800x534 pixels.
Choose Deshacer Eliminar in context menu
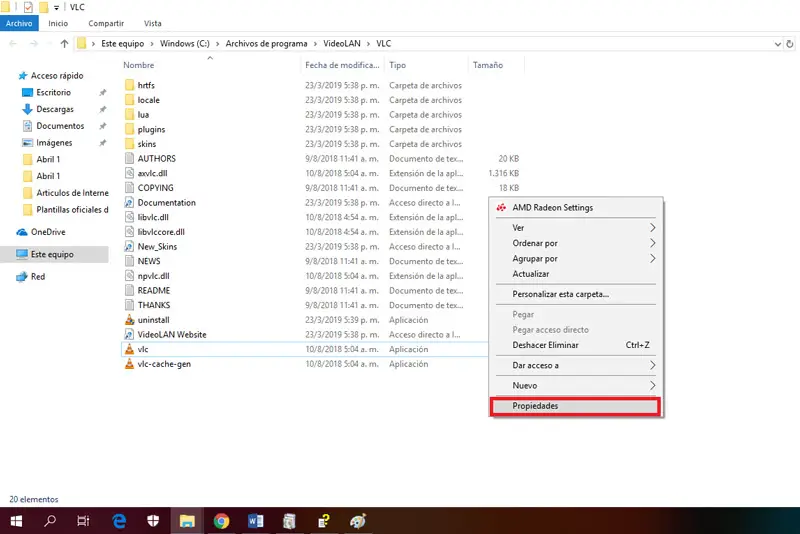(576, 345)
